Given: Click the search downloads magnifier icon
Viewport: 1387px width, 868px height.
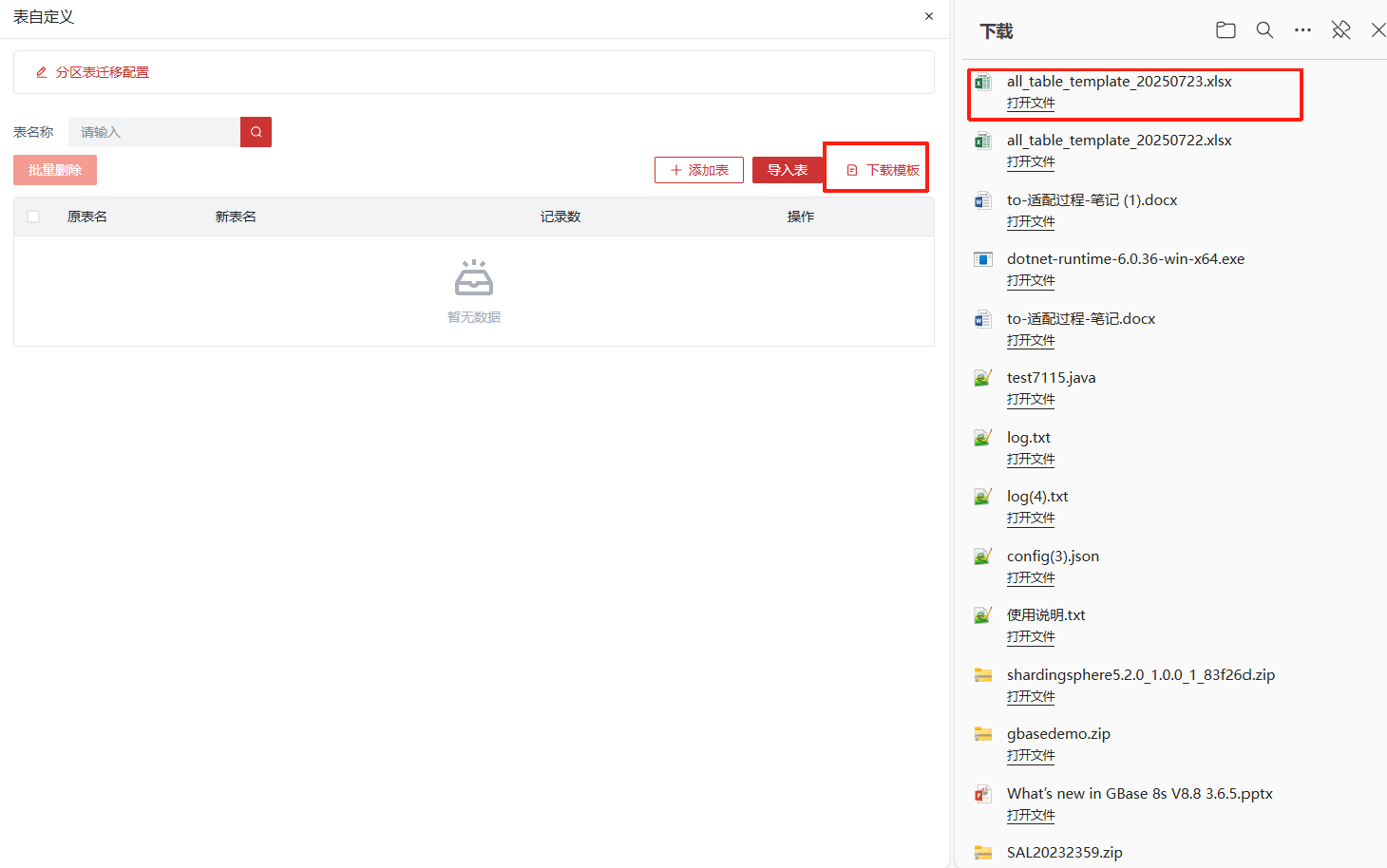Looking at the screenshot, I should pyautogui.click(x=1264, y=30).
